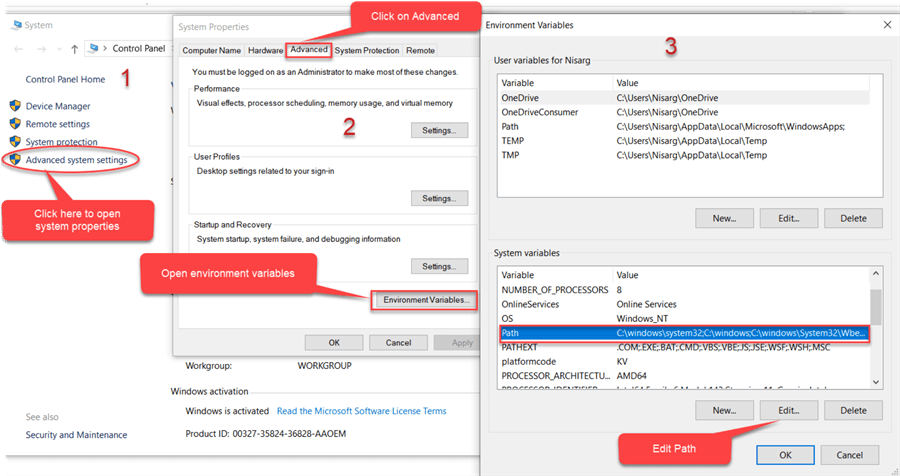
Task: Select the OneDrive user variable row
Action: (x=684, y=98)
